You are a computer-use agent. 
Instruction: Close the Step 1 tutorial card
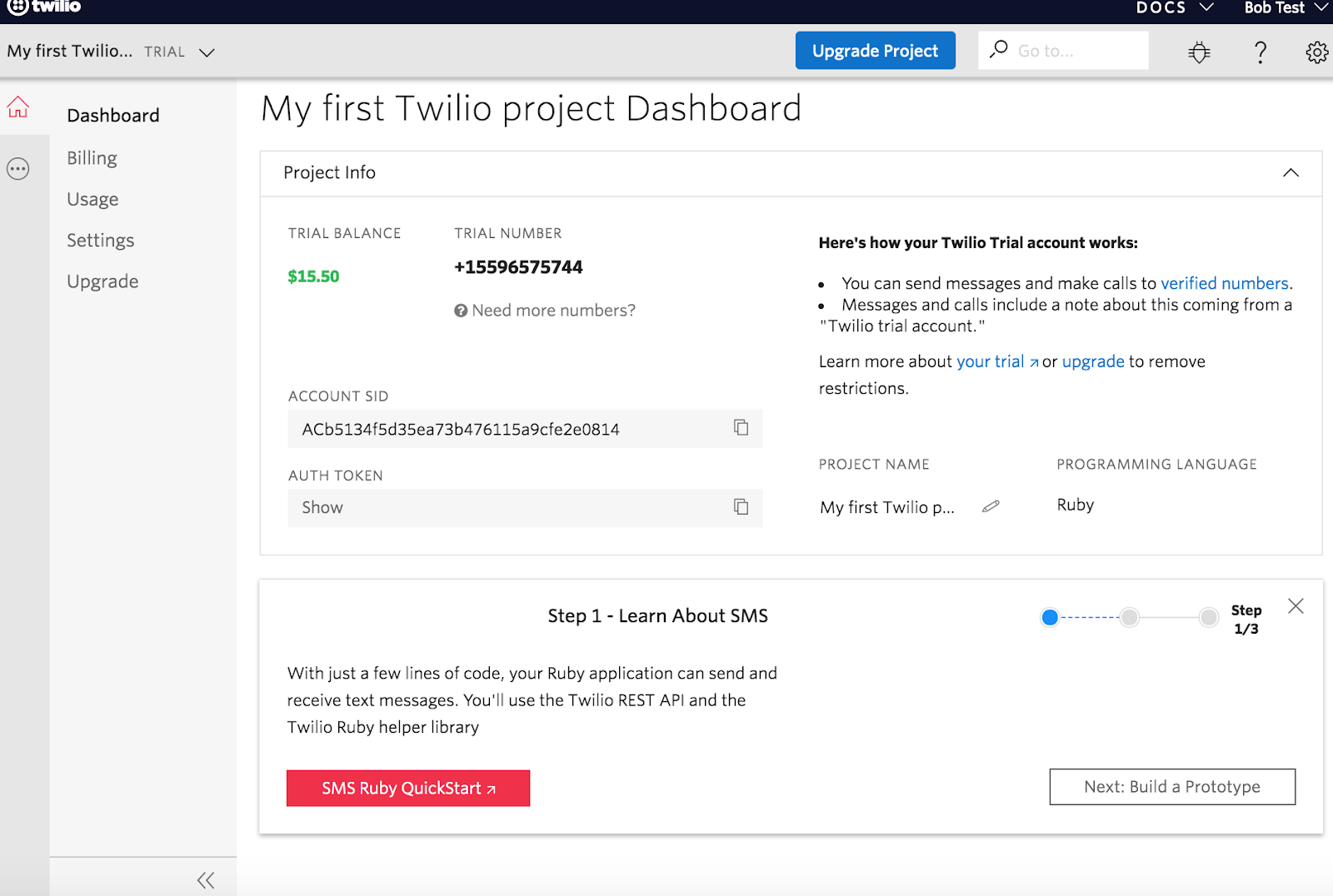pyautogui.click(x=1296, y=606)
